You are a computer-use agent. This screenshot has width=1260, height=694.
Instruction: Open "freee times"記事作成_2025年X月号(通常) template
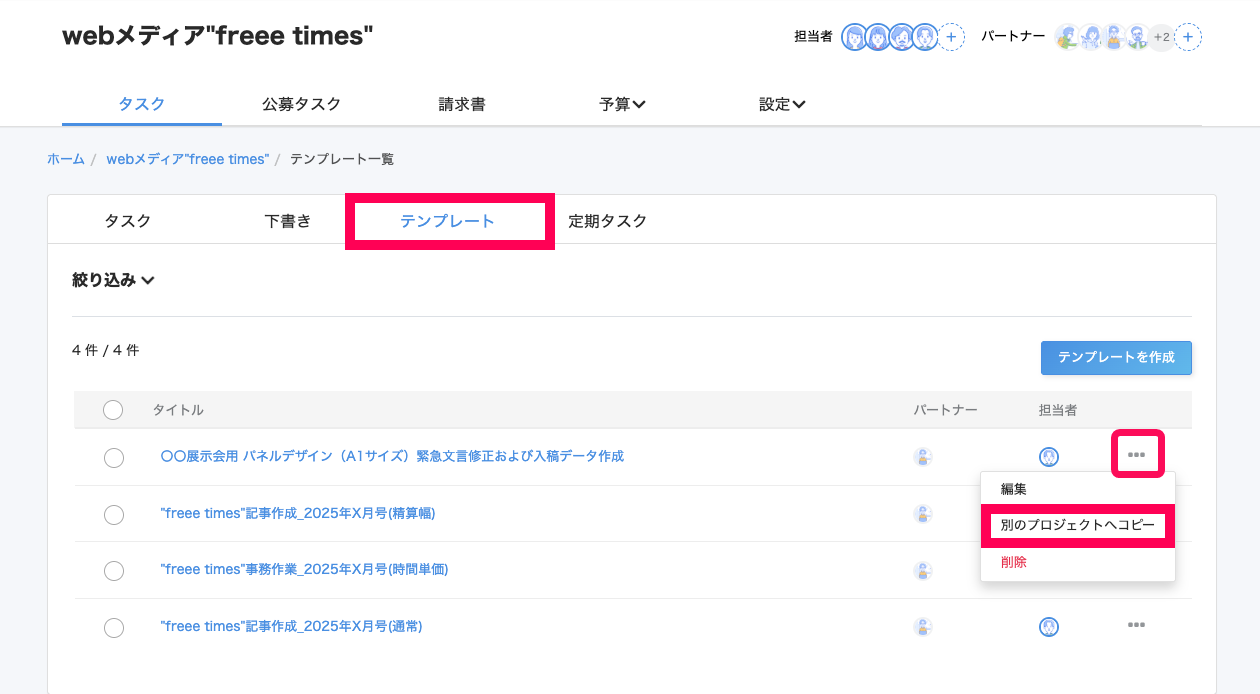(291, 626)
